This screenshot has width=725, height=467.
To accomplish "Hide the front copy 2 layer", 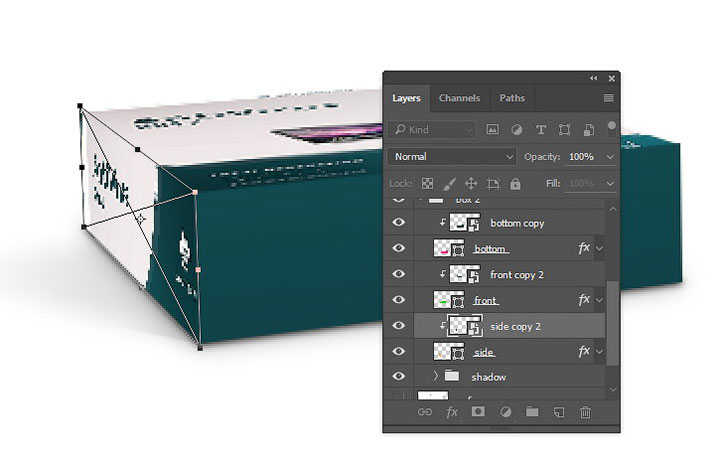I will pos(399,274).
